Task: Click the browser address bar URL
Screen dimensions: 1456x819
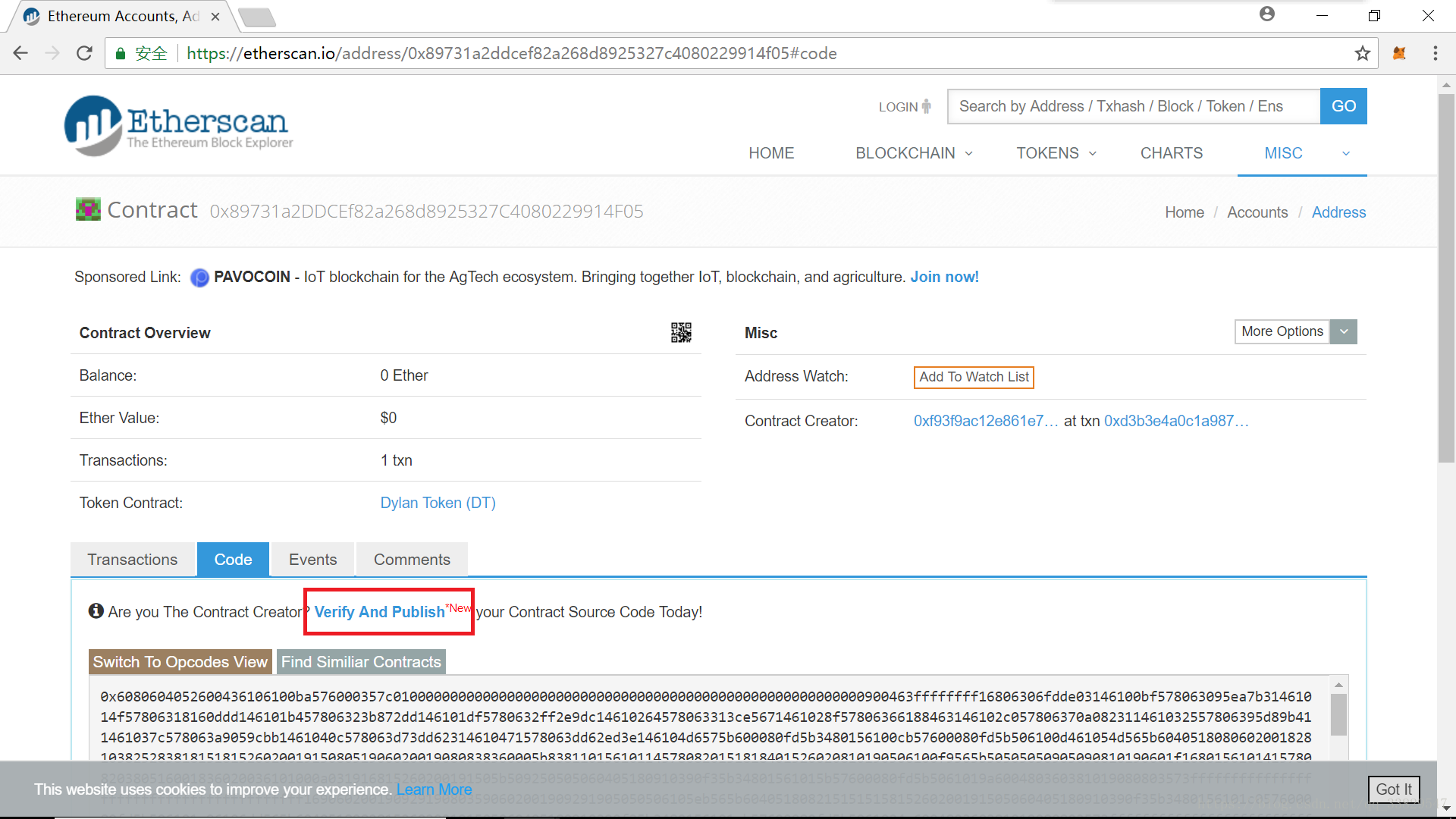Action: click(x=512, y=53)
